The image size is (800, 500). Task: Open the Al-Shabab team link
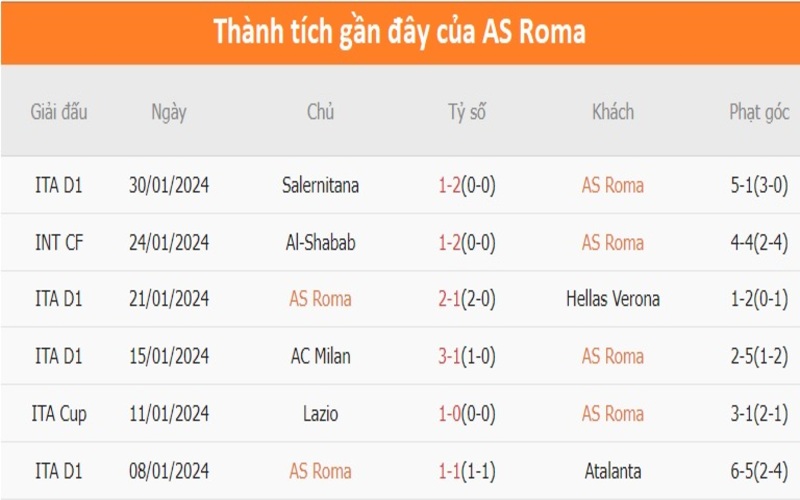click(320, 242)
